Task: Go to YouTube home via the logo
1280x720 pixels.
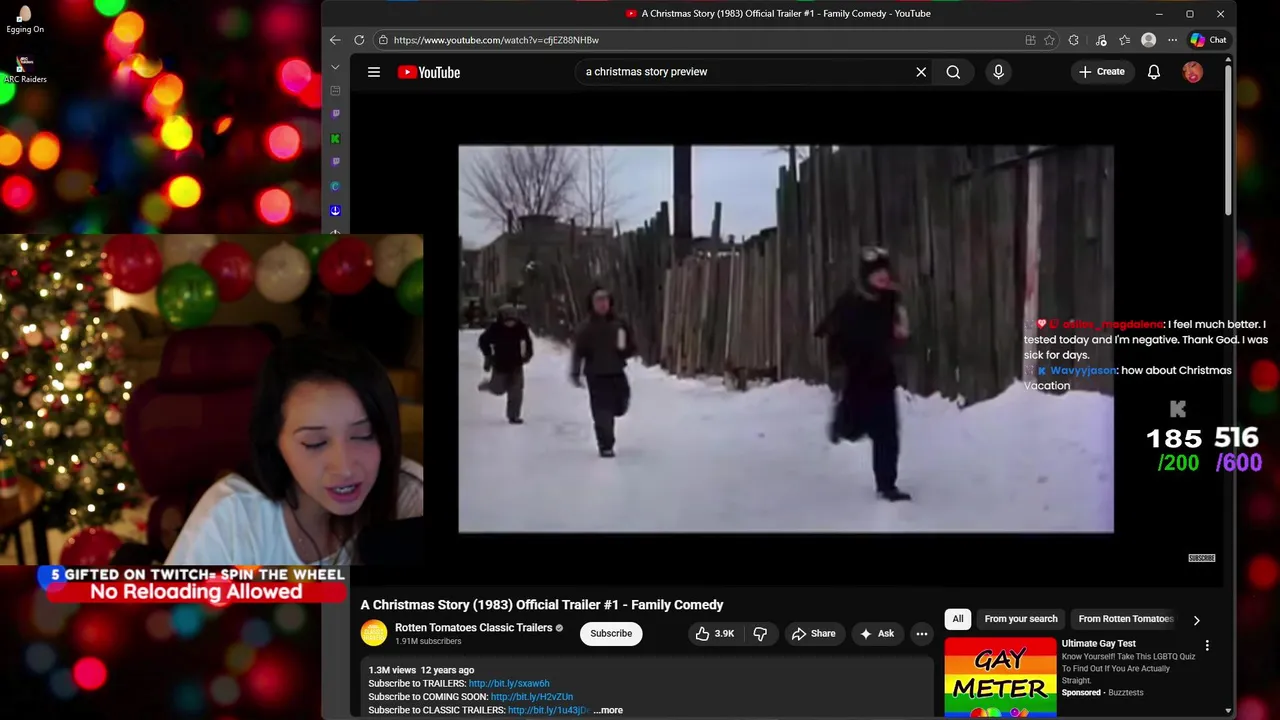Action: [429, 72]
